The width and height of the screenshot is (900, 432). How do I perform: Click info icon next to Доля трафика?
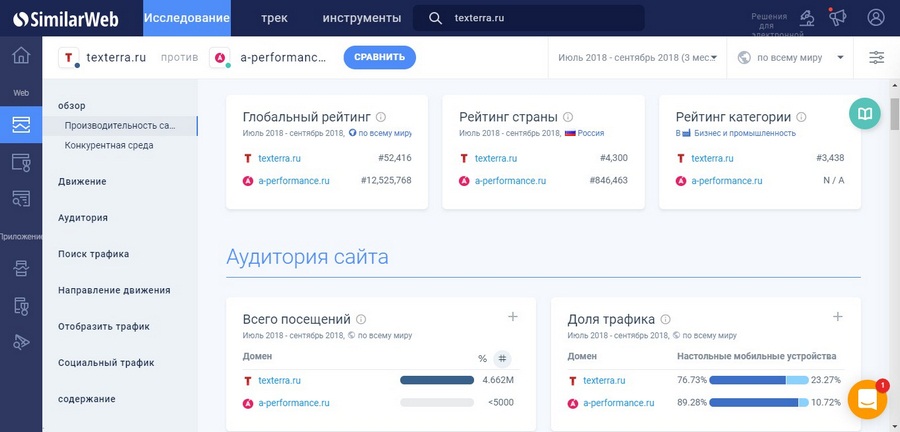(665, 320)
